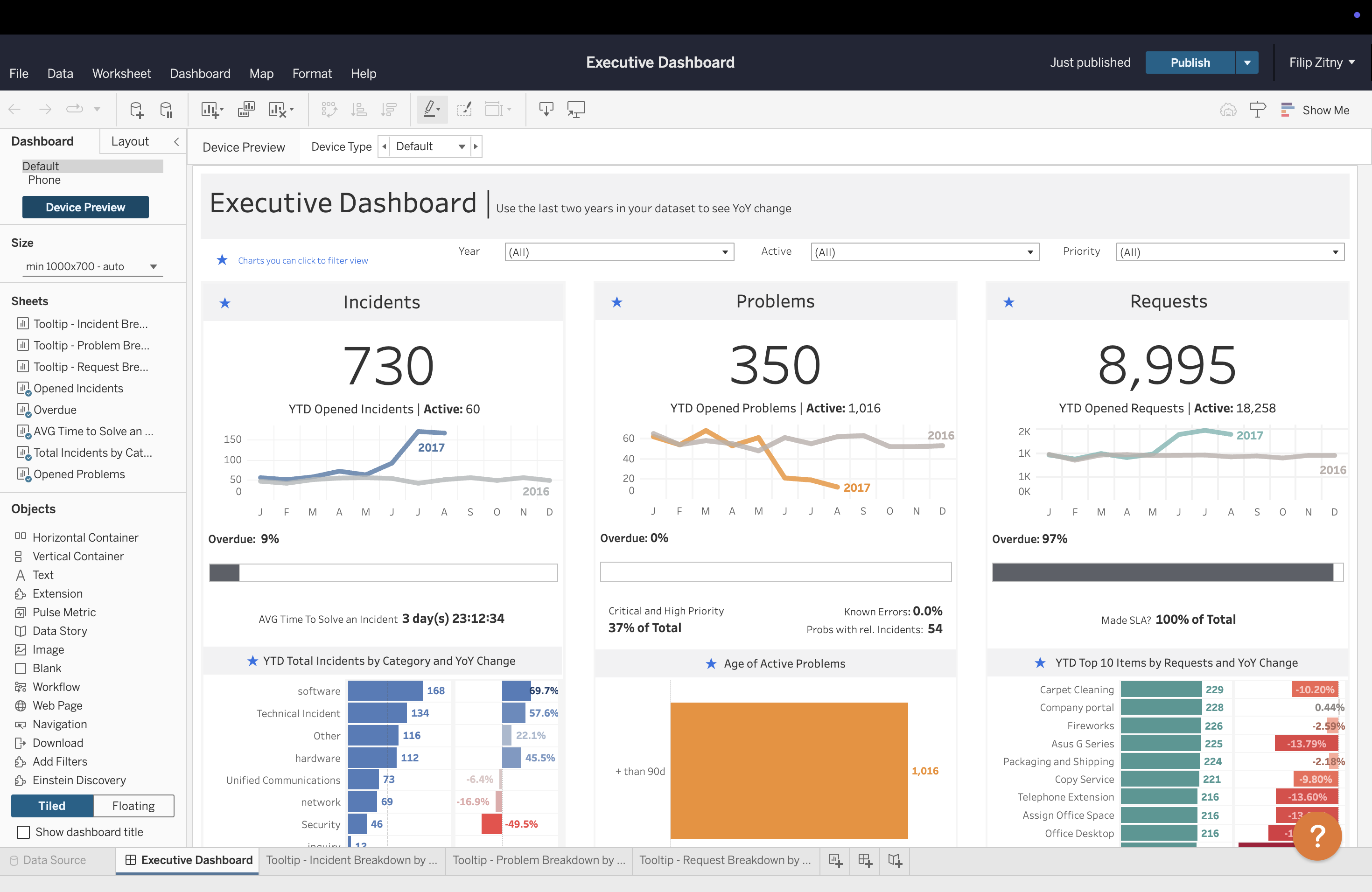Screen dimensions: 1372x892
Task: Enable Show dashboard title checkbox
Action: click(23, 832)
